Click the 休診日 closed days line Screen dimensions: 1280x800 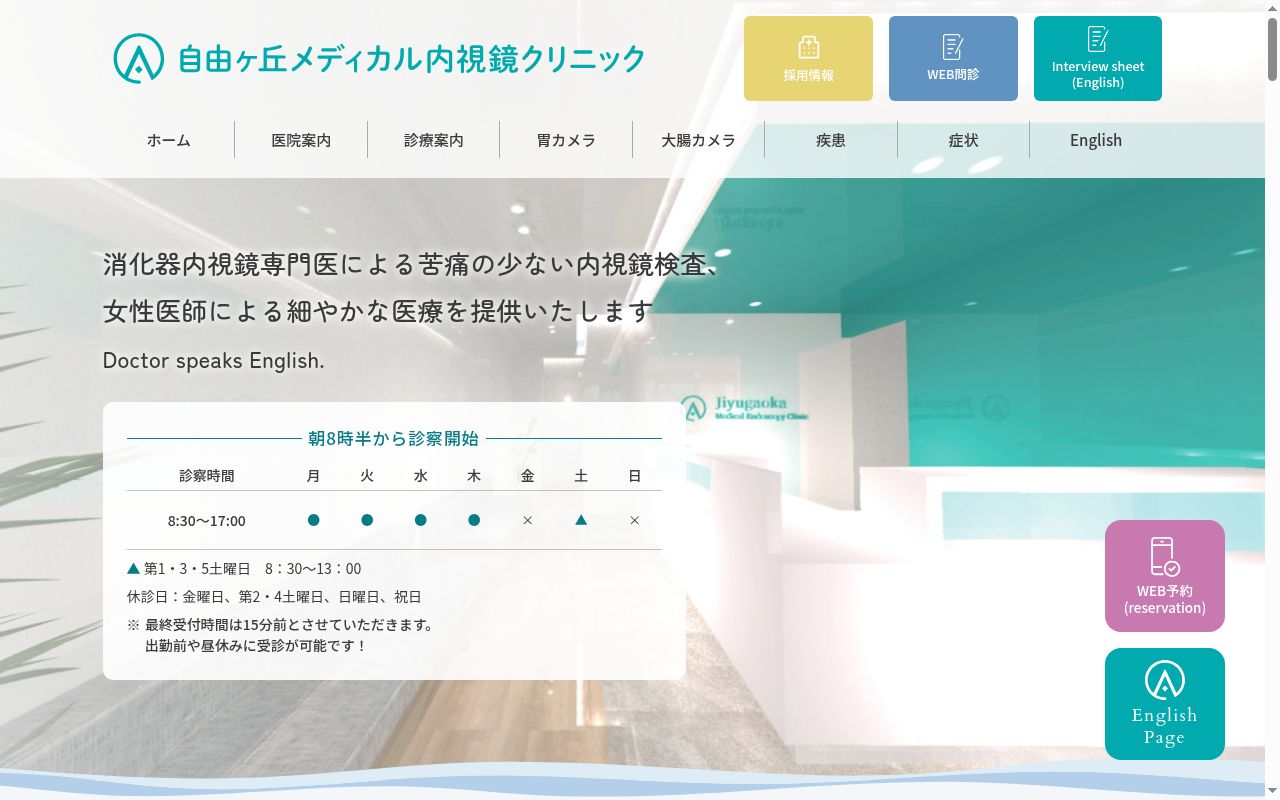(x=274, y=597)
